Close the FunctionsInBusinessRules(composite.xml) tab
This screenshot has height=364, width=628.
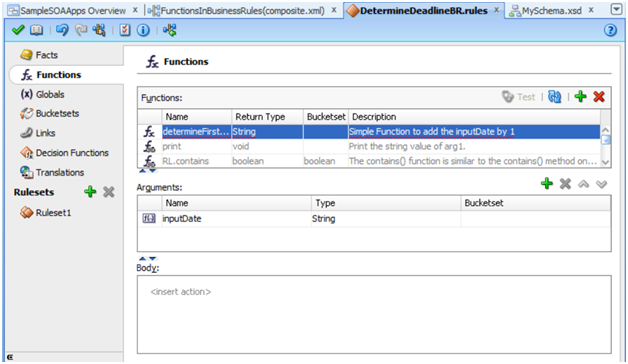334,10
